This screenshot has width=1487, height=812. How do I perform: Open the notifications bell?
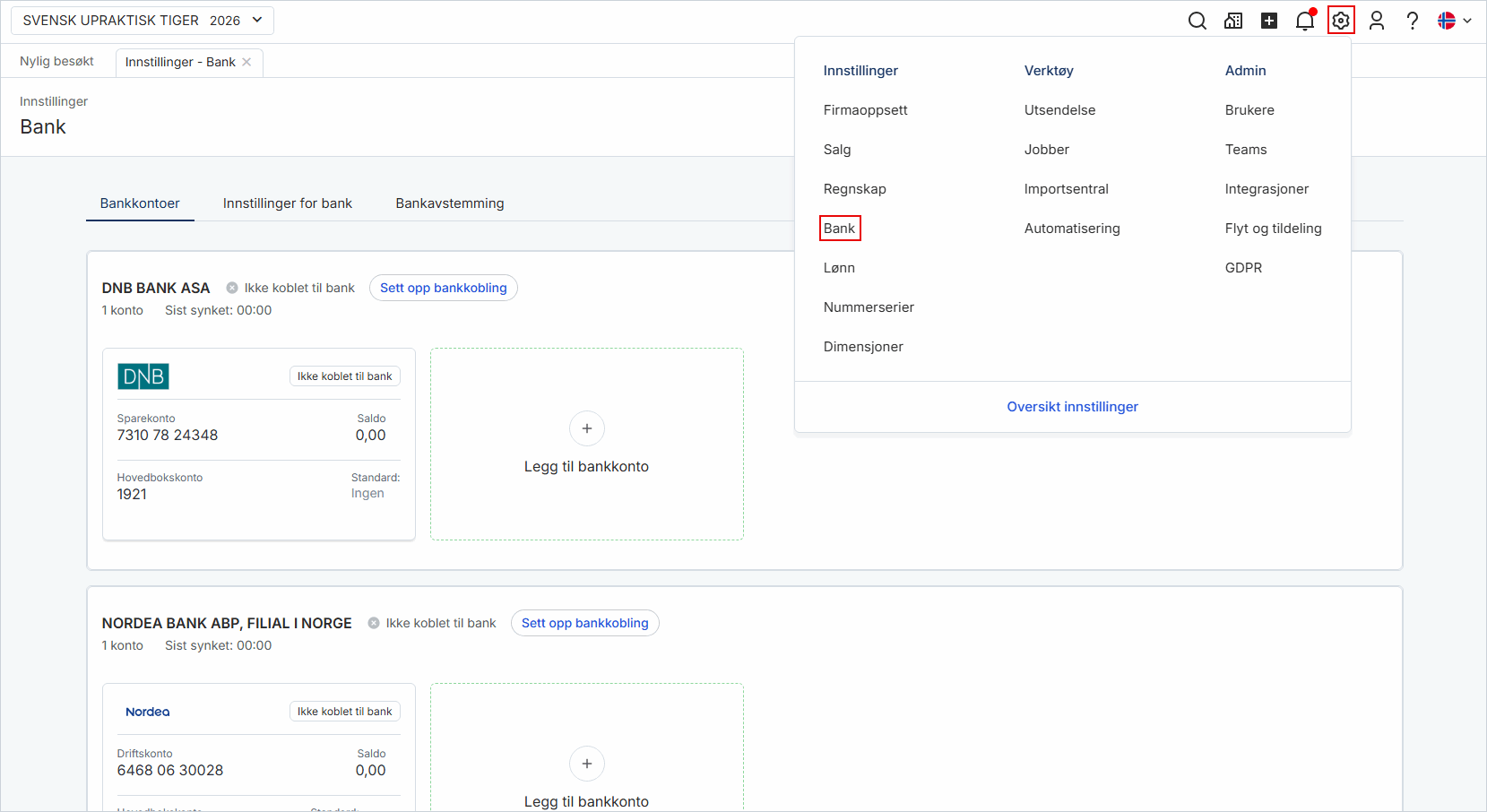click(1305, 21)
